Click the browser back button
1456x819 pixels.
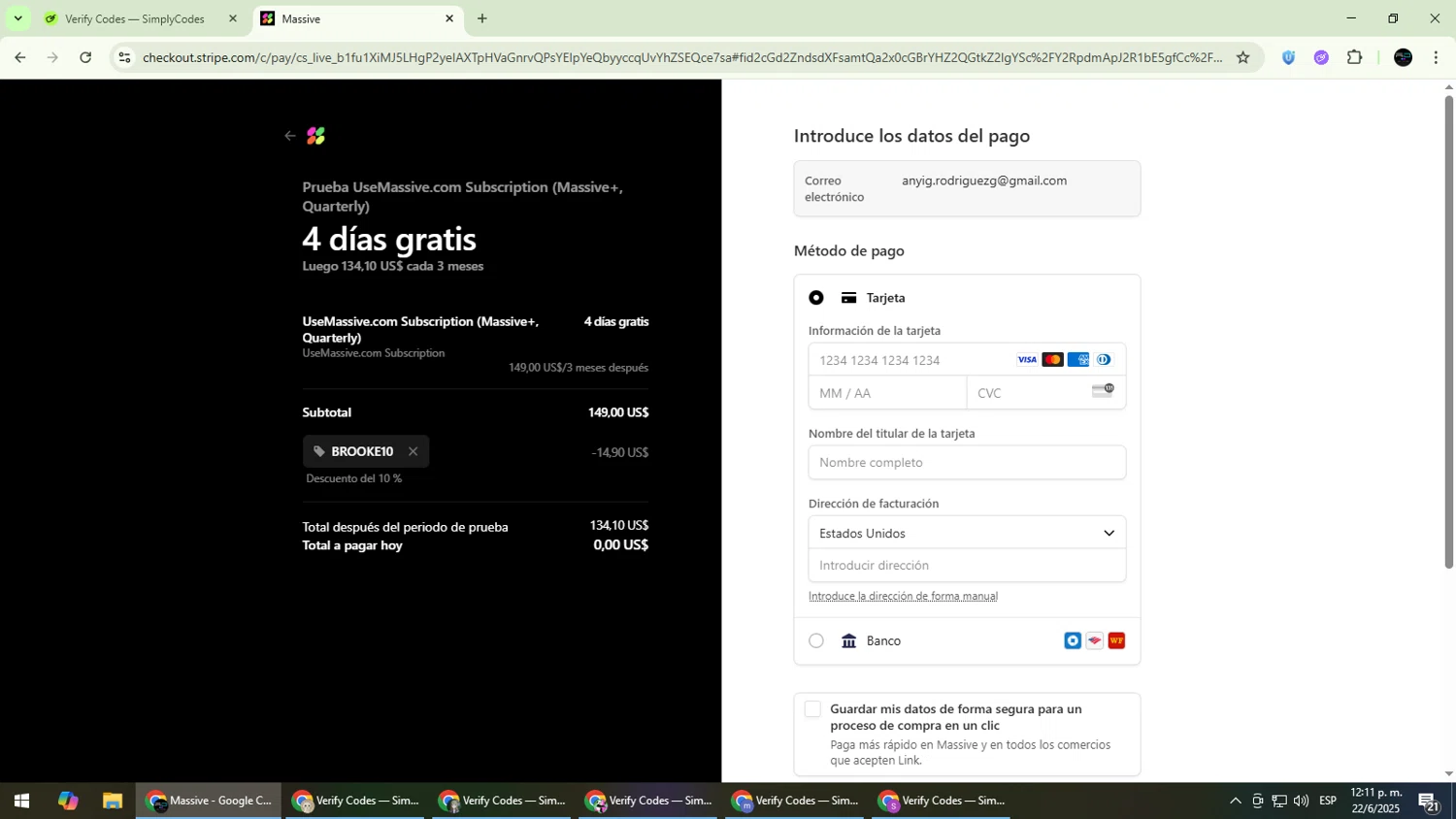pyautogui.click(x=19, y=57)
